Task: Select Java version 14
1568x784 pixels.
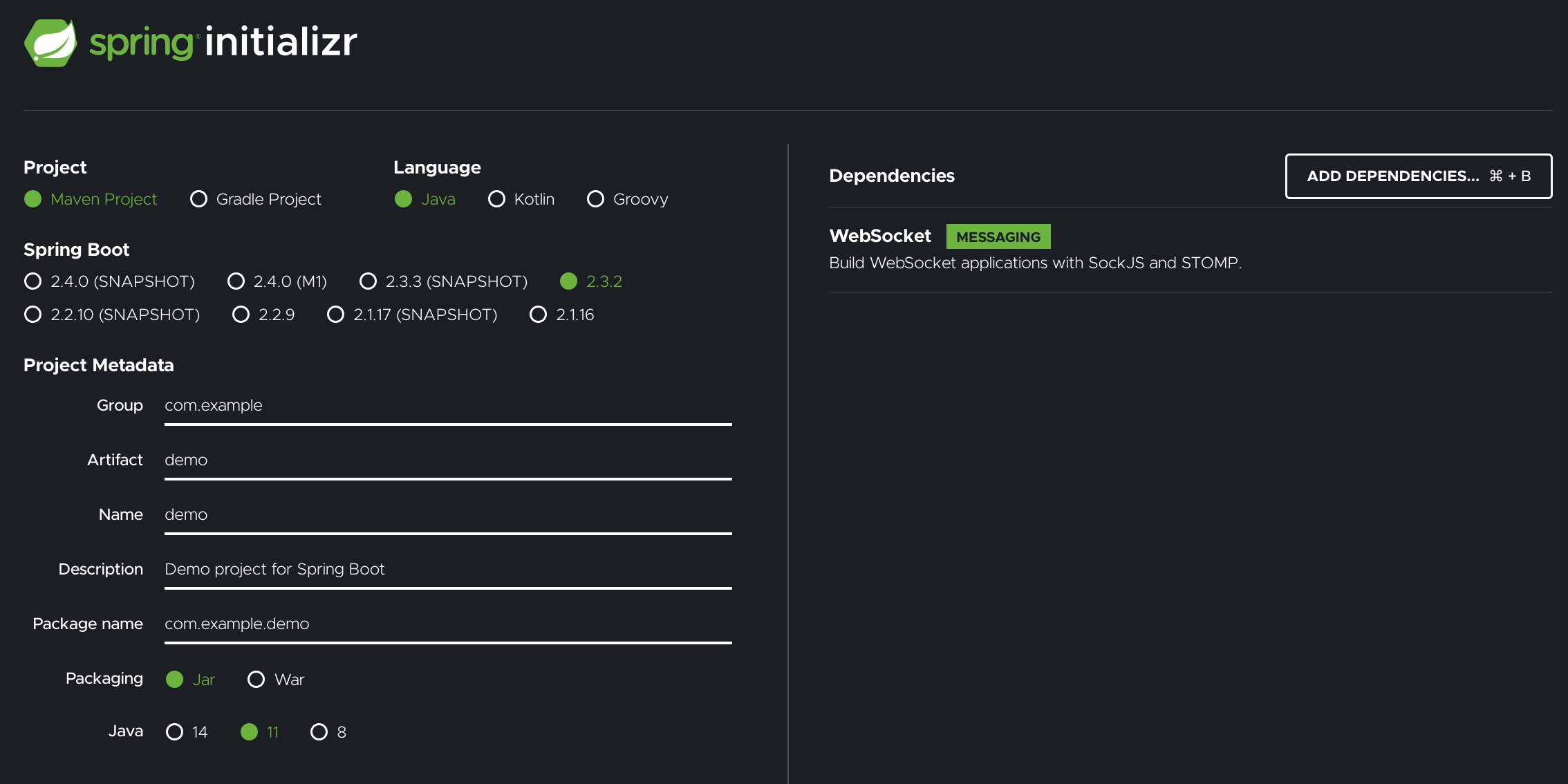Action: pos(174,732)
